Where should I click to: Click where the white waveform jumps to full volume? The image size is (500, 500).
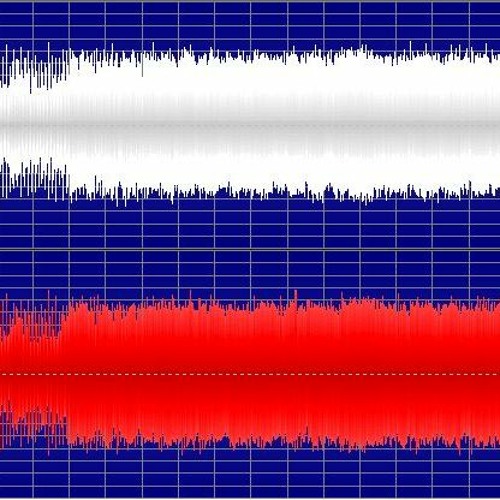[69, 125]
